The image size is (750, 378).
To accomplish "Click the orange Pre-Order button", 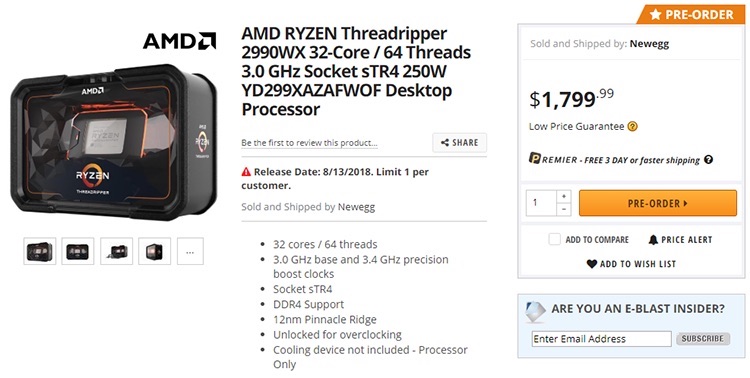I will pyautogui.click(x=658, y=203).
